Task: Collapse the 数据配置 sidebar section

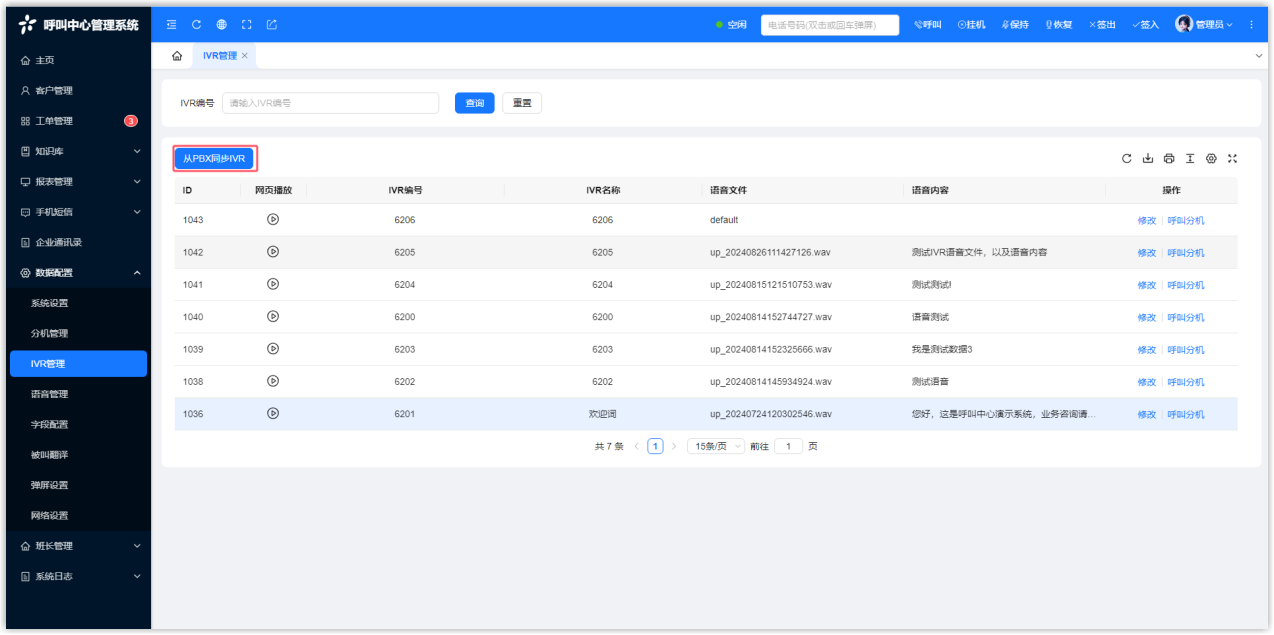Action: (76, 273)
